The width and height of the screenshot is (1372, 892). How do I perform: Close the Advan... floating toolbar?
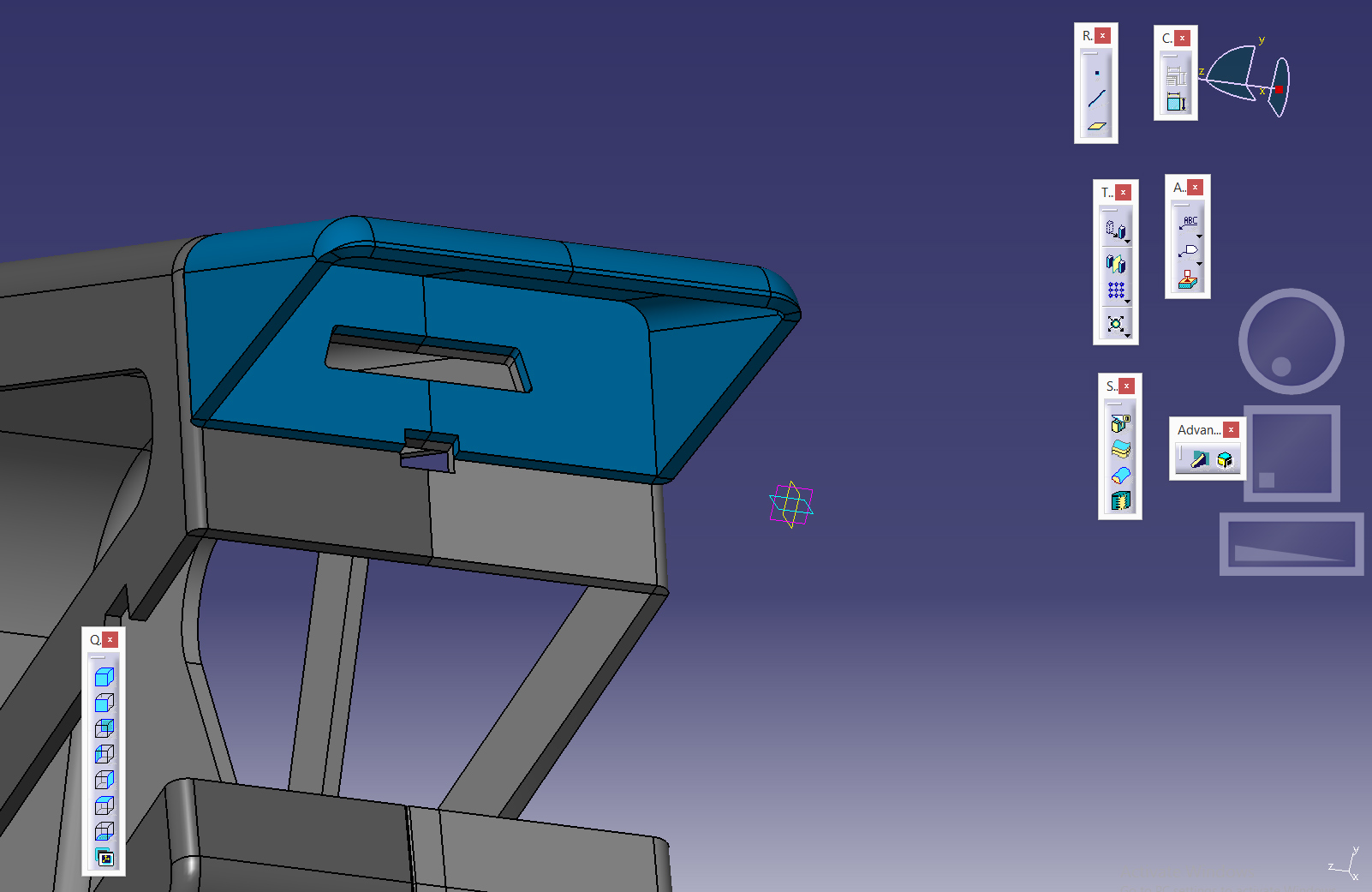[x=1231, y=430]
